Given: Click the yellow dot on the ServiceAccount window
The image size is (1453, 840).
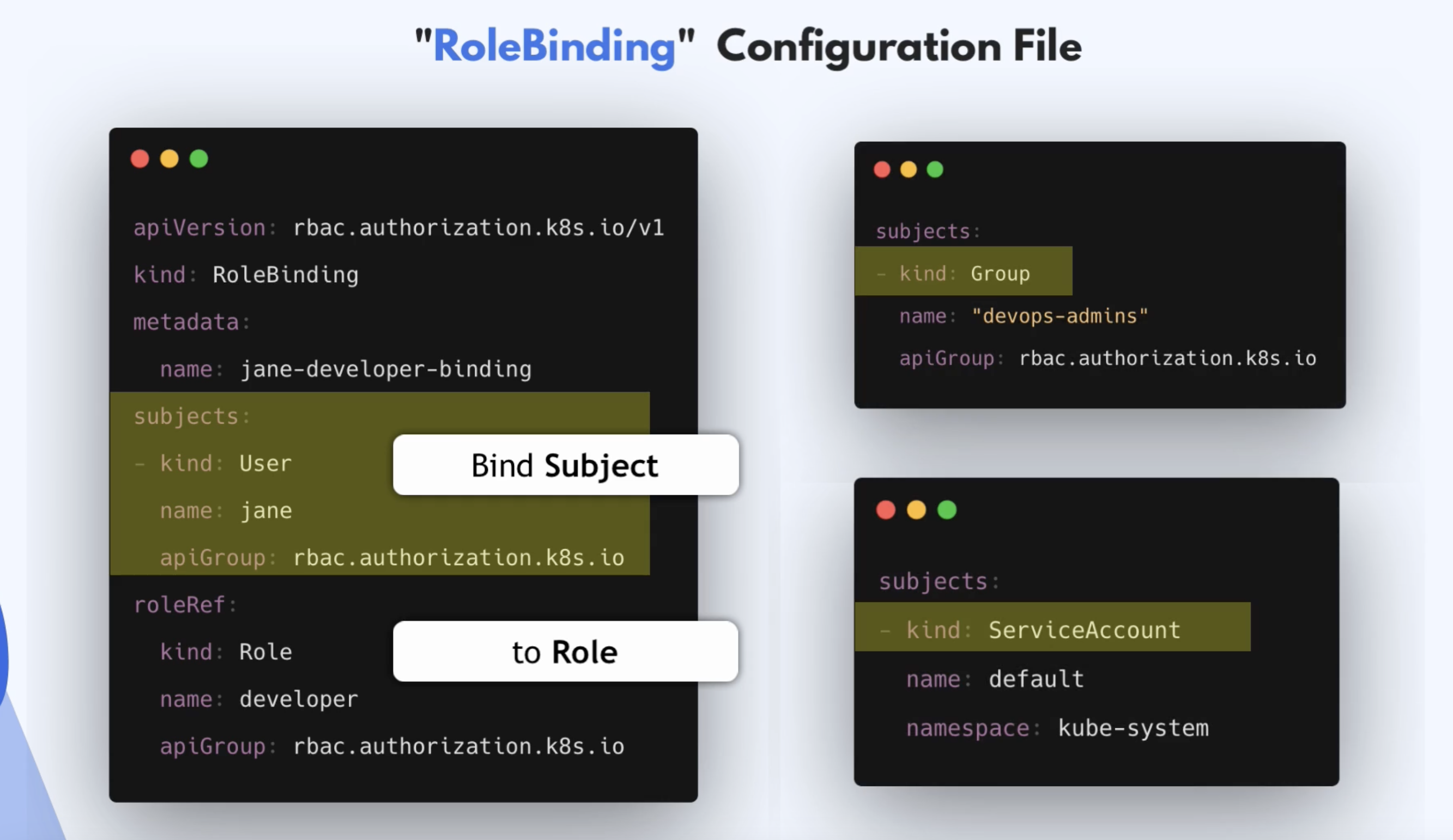Looking at the screenshot, I should point(916,509).
